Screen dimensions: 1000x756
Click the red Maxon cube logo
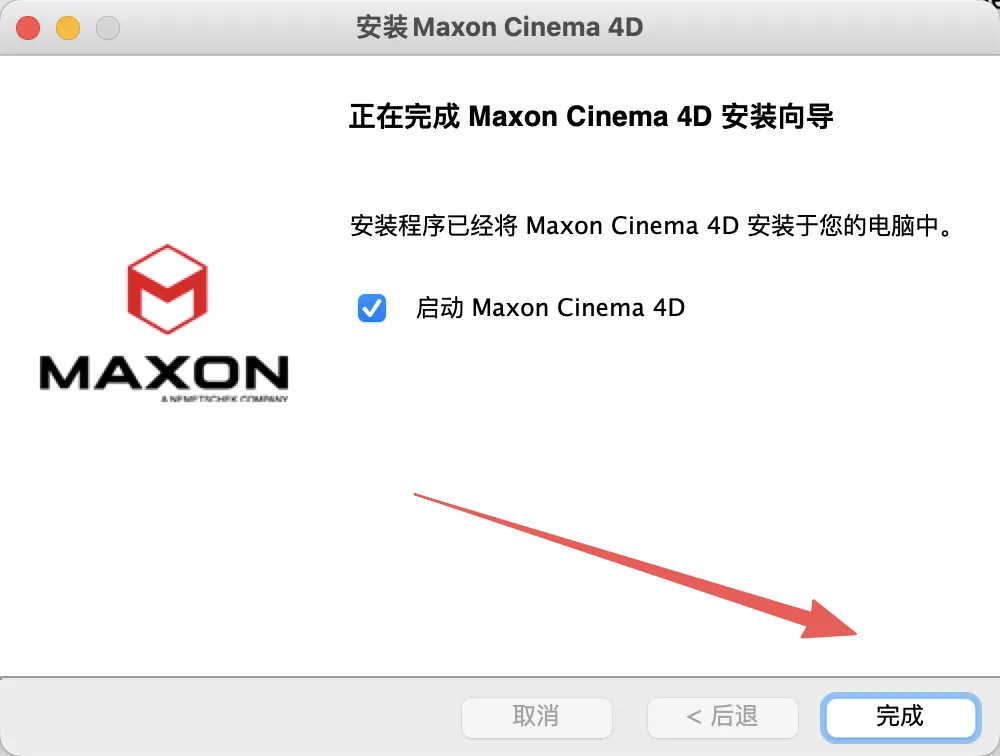pyautogui.click(x=168, y=289)
